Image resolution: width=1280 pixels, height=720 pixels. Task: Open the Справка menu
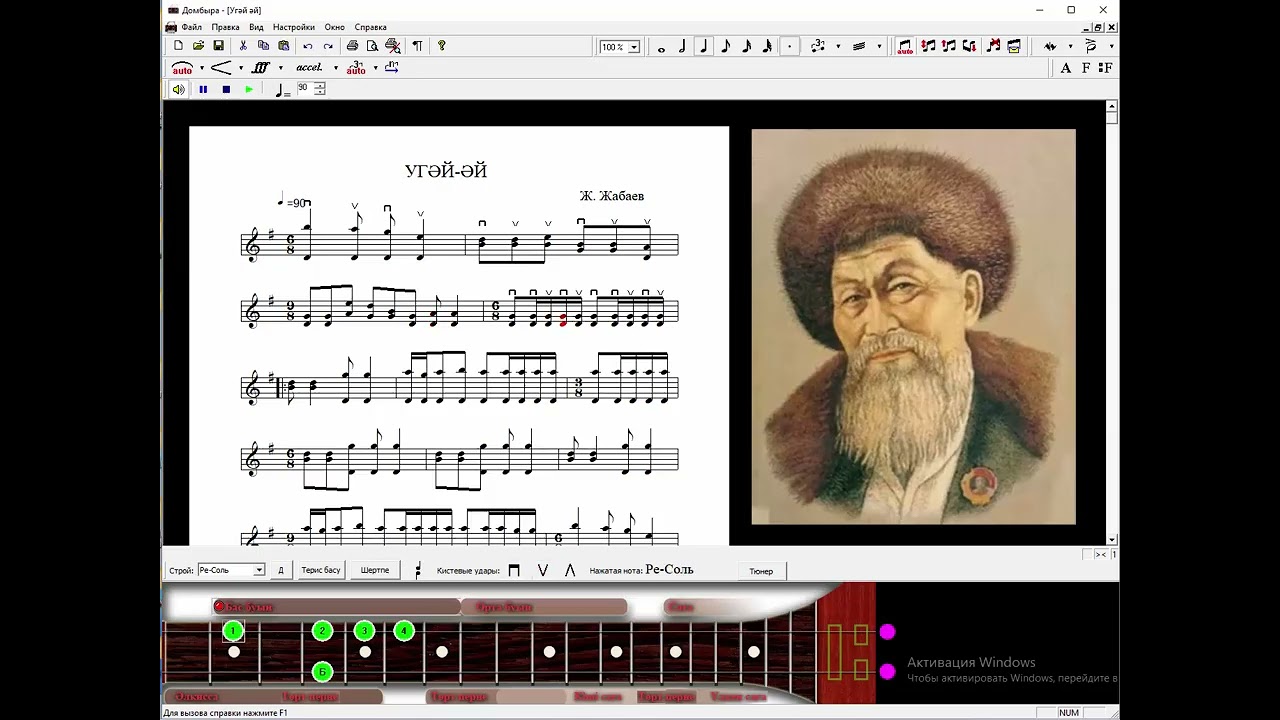370,27
